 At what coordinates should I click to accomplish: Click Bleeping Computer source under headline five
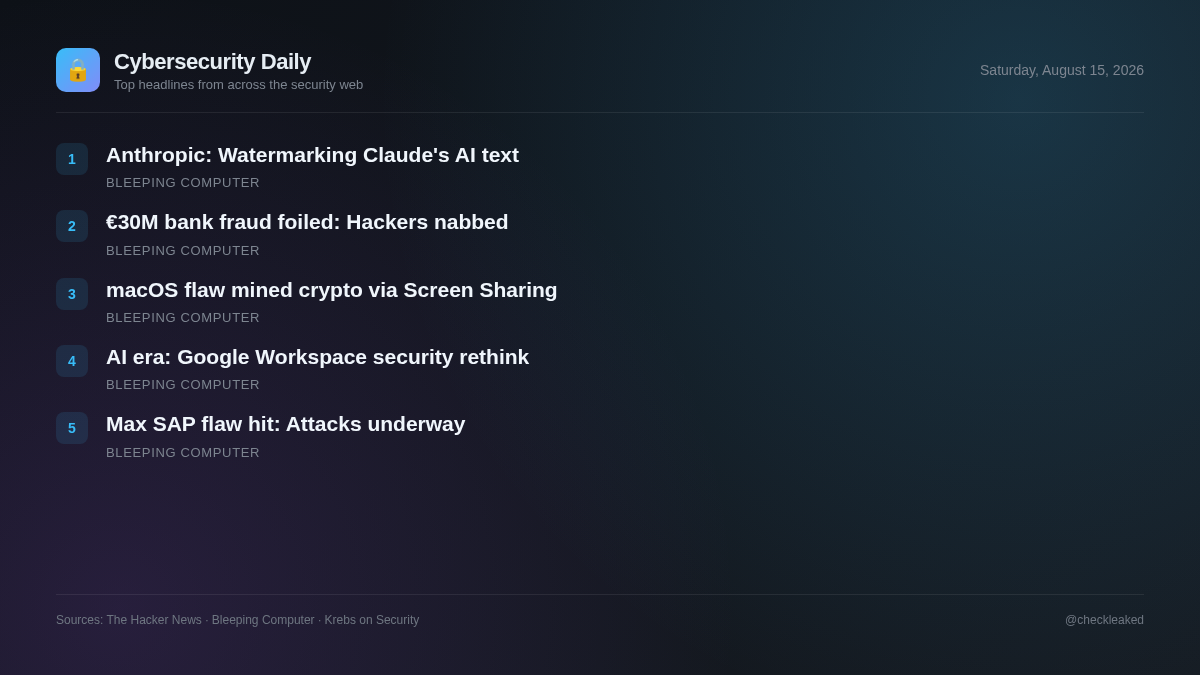pos(183,453)
